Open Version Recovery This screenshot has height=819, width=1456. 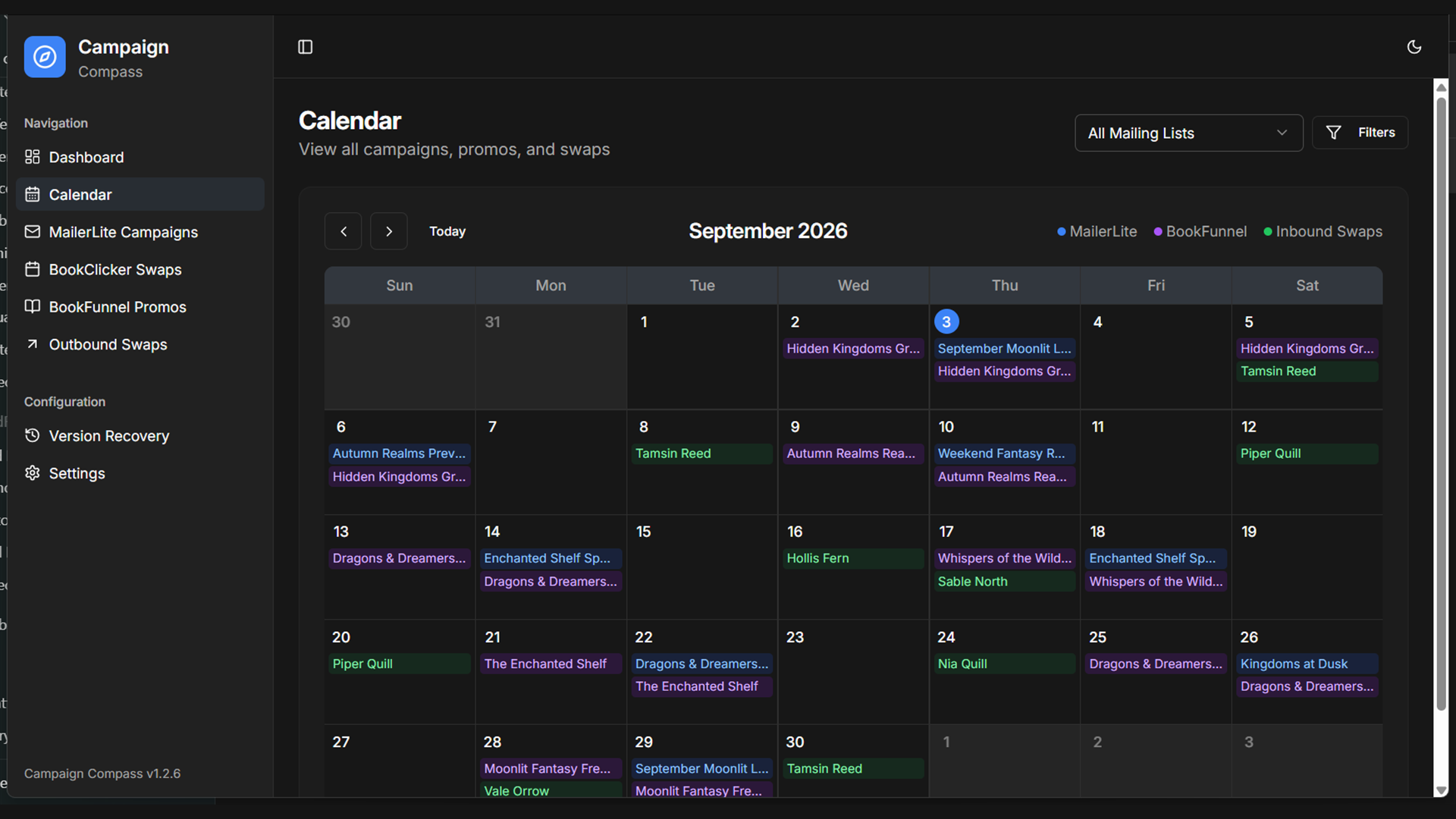click(140, 436)
